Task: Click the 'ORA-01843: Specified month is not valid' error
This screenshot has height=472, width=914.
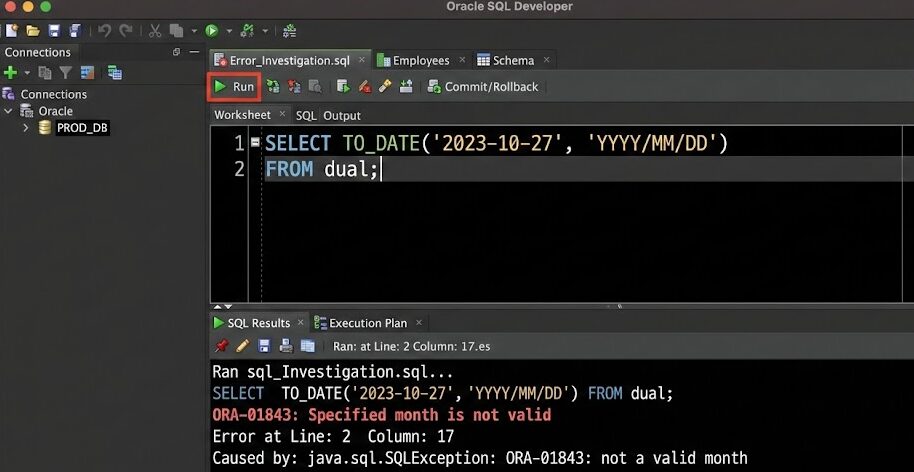Action: [382, 415]
